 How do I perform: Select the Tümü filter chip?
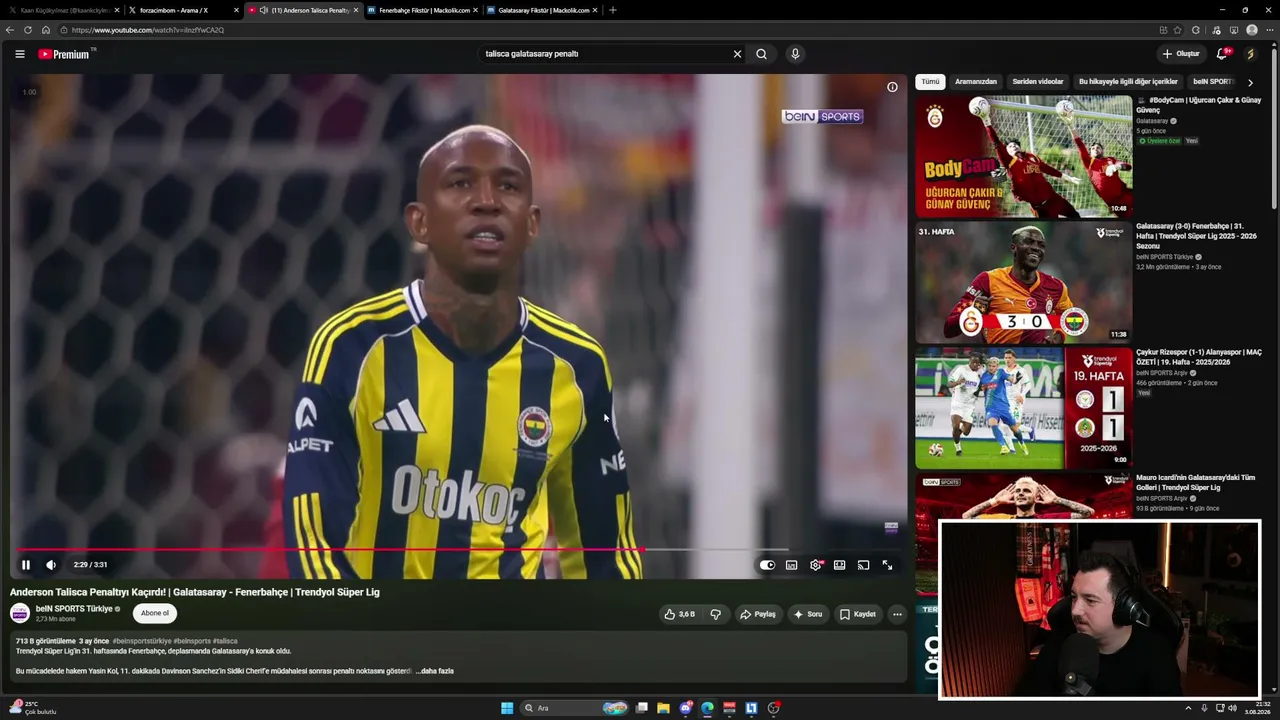coord(930,82)
